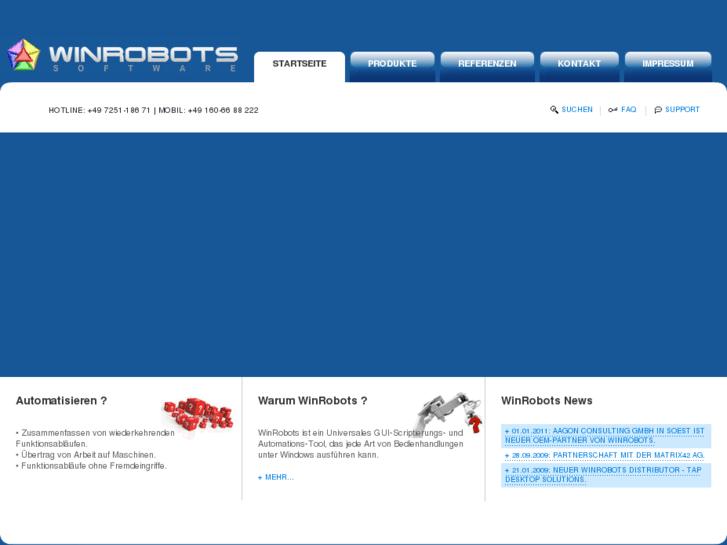
Task: Click the Automatisieren ? heading
Action: [x=61, y=401]
